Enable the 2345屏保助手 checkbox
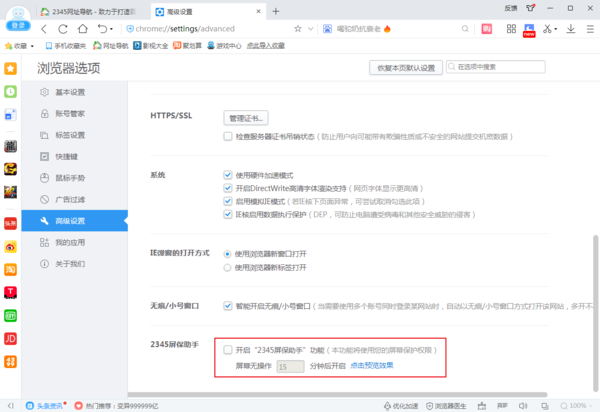The width and height of the screenshot is (600, 412). [228, 351]
